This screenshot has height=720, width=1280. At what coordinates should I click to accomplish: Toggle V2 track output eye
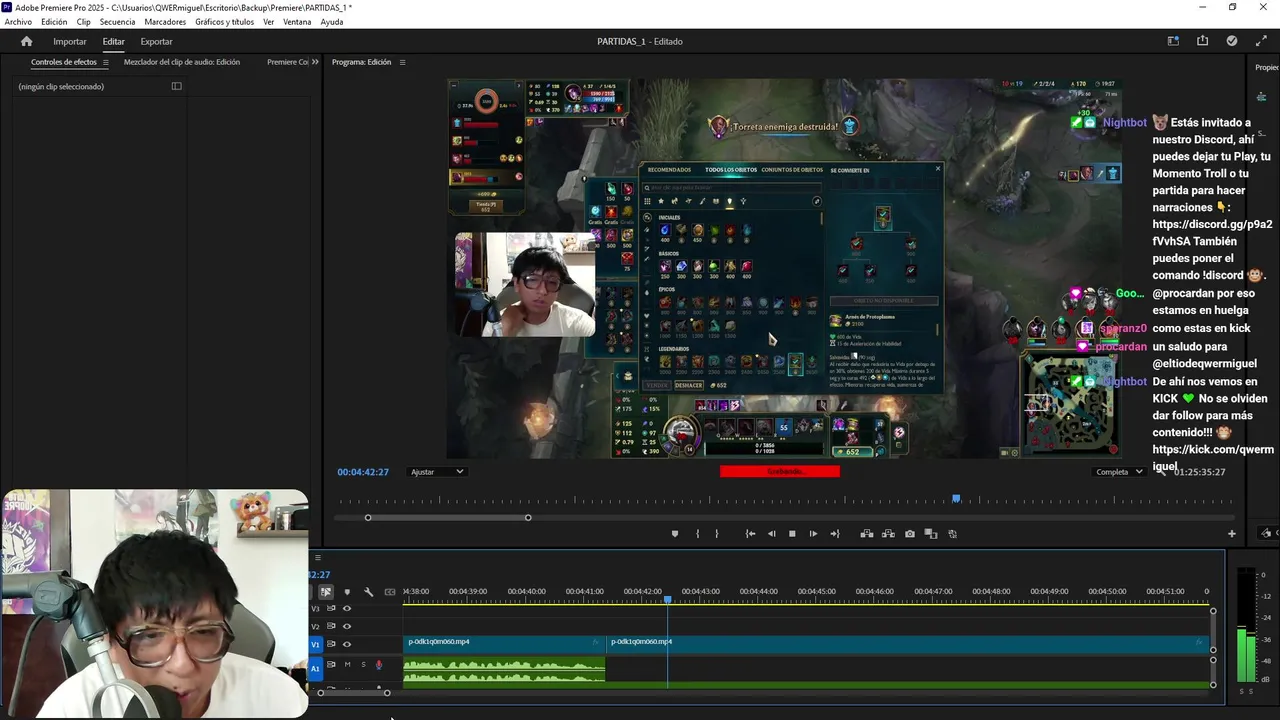tap(347, 626)
